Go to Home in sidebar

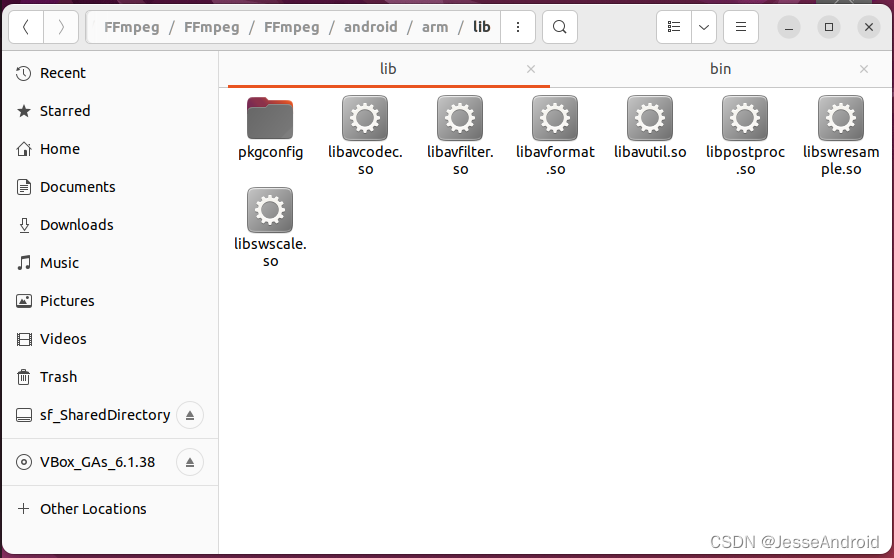[110, 149]
